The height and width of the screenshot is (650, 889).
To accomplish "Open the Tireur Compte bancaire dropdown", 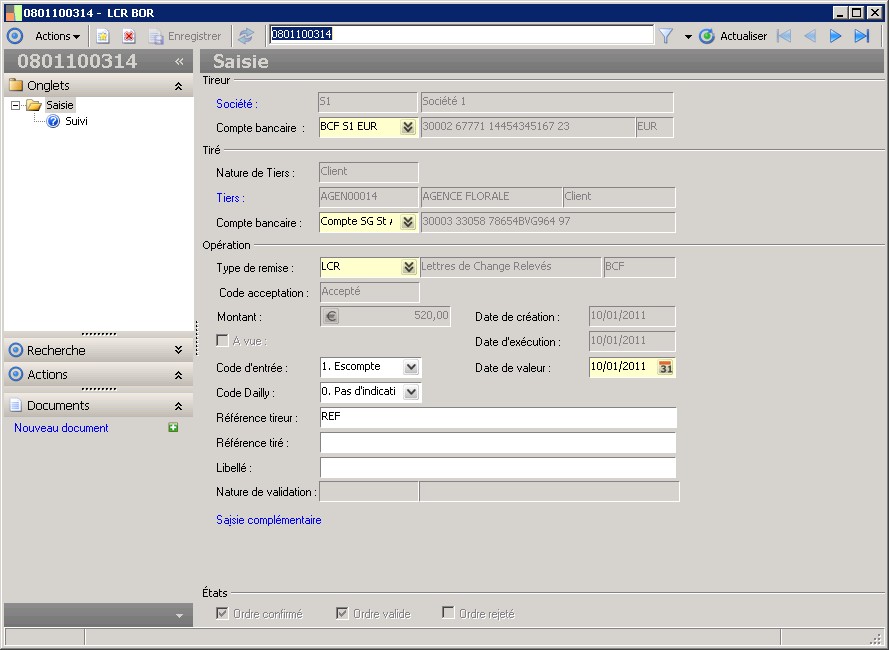I will coord(408,128).
